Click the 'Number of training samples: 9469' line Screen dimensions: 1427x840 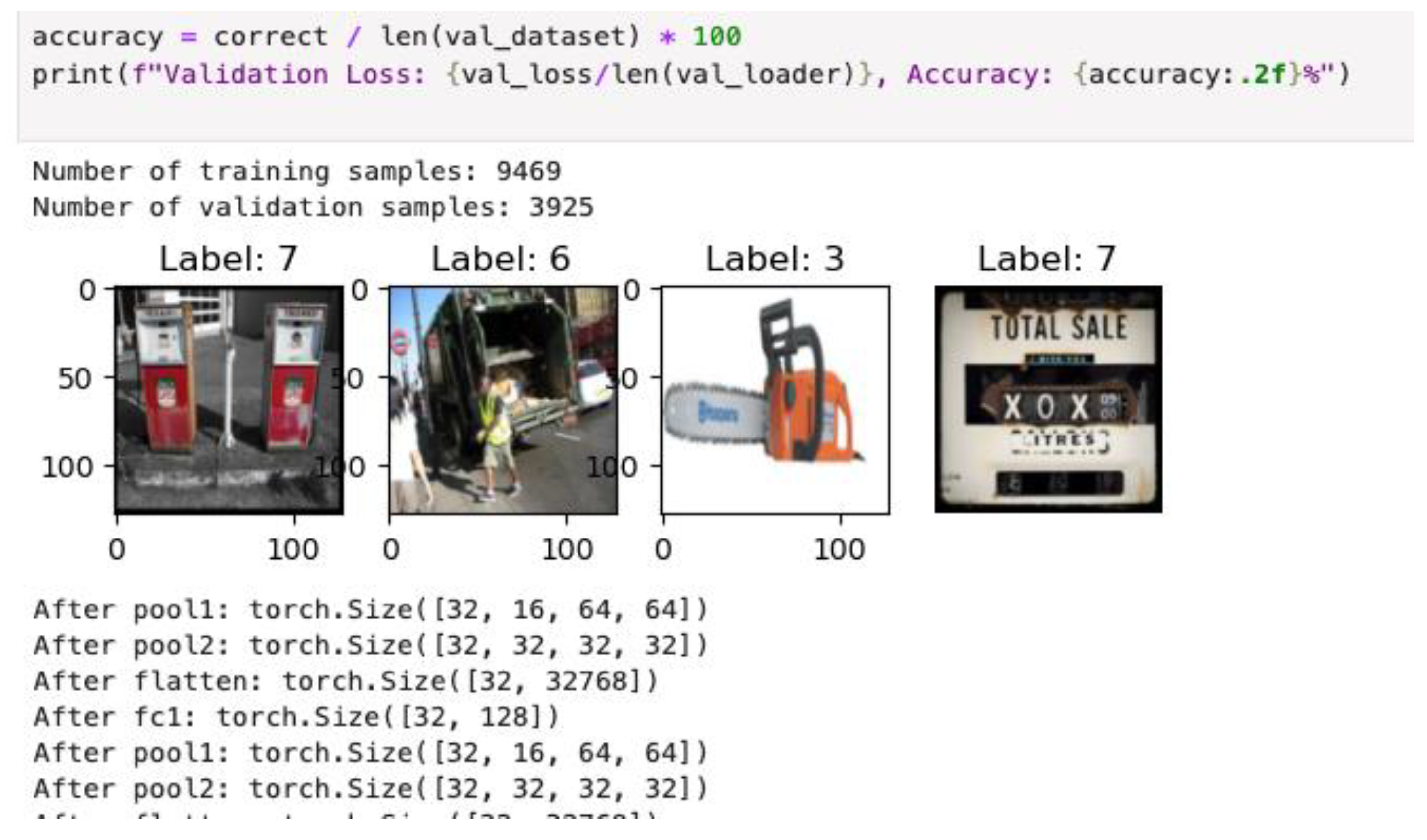coord(297,171)
